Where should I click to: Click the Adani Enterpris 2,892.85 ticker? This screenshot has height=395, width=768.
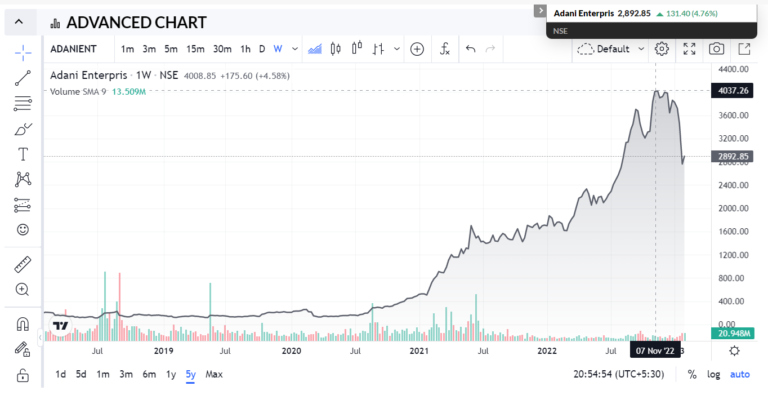pos(602,14)
